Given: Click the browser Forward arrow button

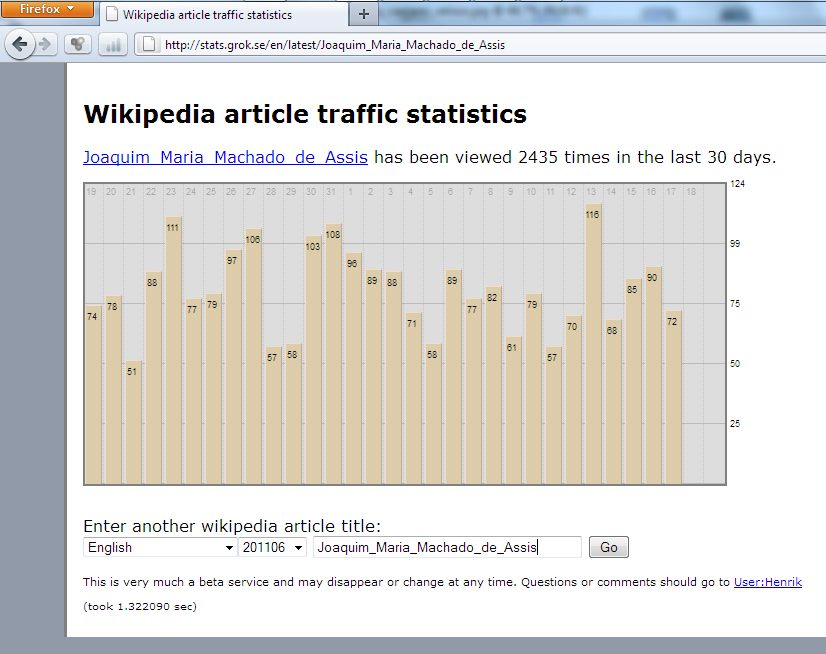Looking at the screenshot, I should [x=45, y=44].
